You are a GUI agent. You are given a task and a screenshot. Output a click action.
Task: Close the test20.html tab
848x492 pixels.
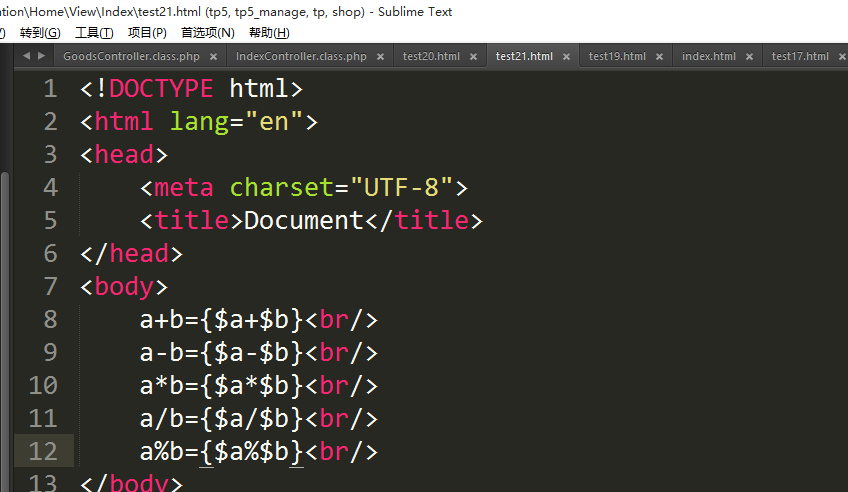tap(474, 57)
